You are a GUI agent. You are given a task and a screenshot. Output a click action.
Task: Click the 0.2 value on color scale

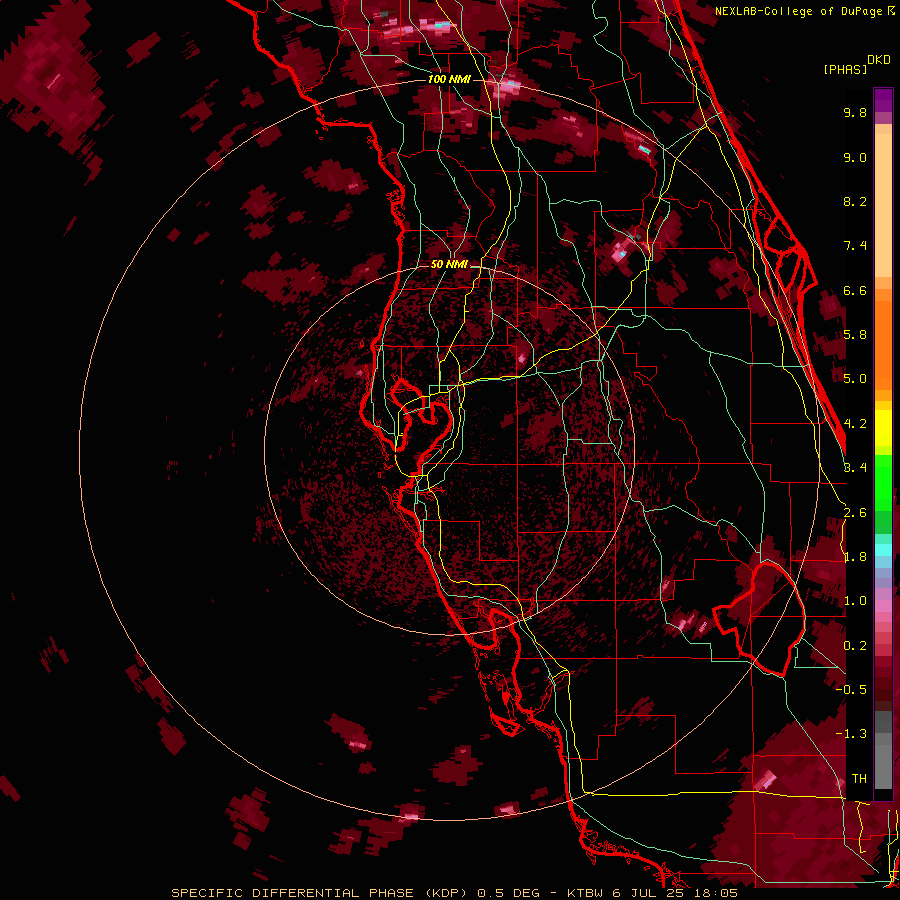pyautogui.click(x=855, y=646)
